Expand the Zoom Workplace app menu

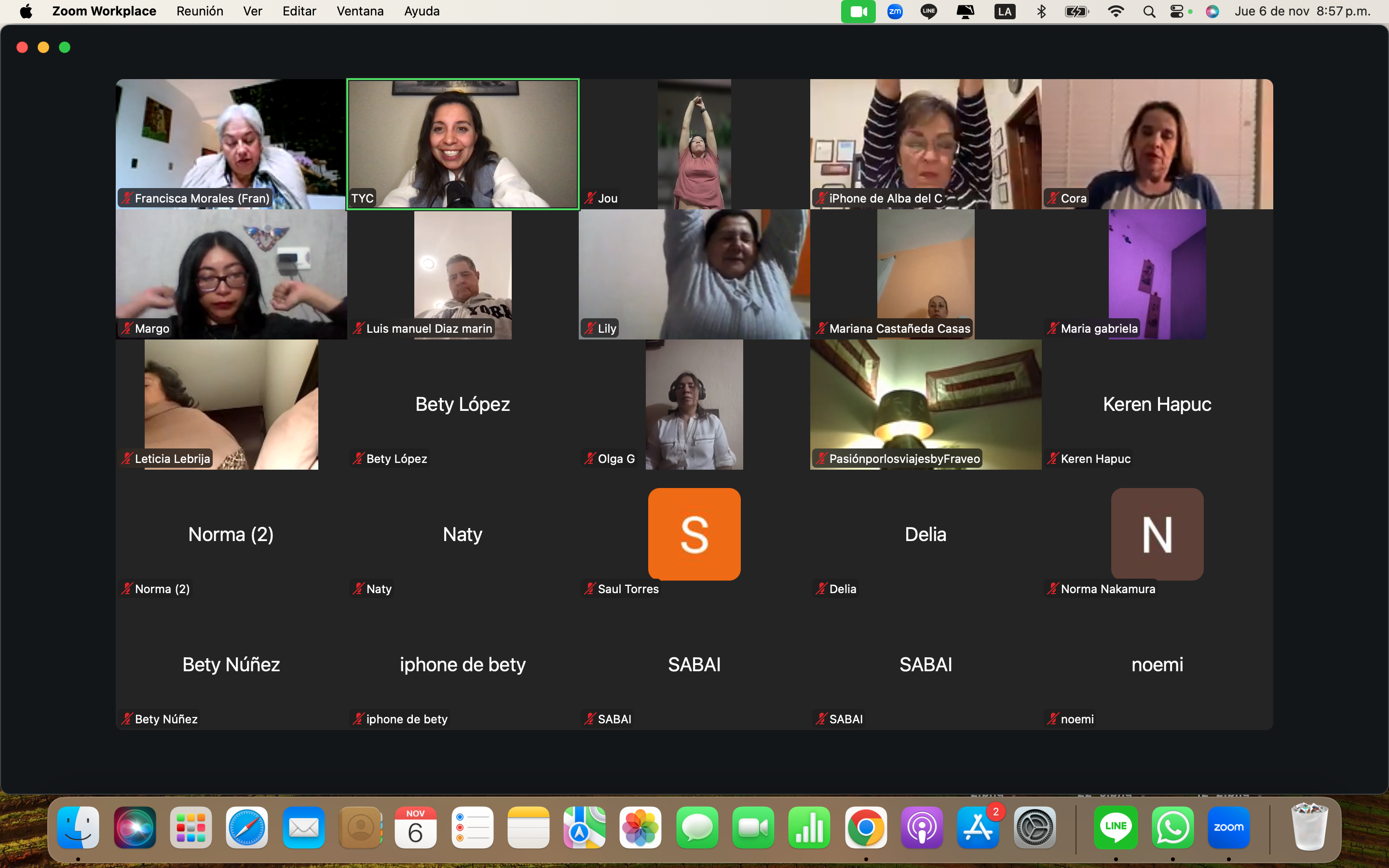pos(104,12)
